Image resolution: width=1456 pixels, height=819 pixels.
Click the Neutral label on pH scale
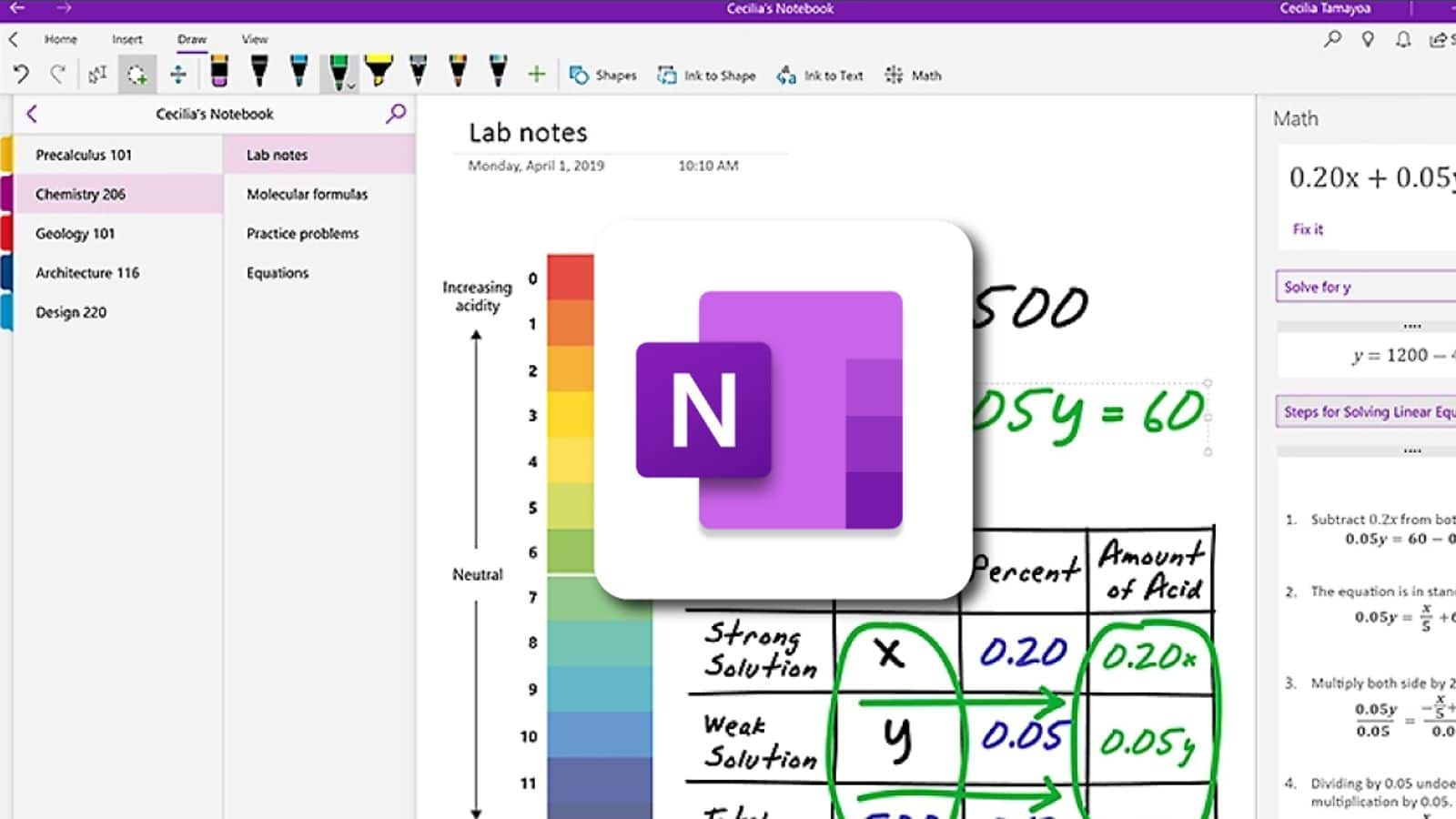coord(477,574)
